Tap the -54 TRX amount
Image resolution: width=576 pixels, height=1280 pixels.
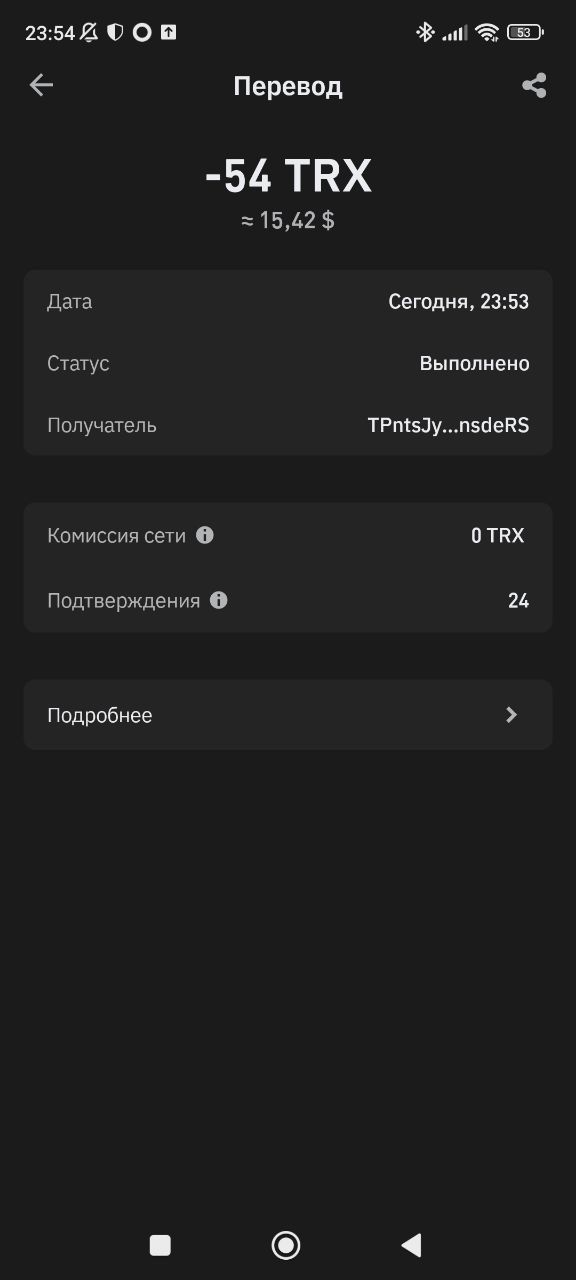[288, 176]
